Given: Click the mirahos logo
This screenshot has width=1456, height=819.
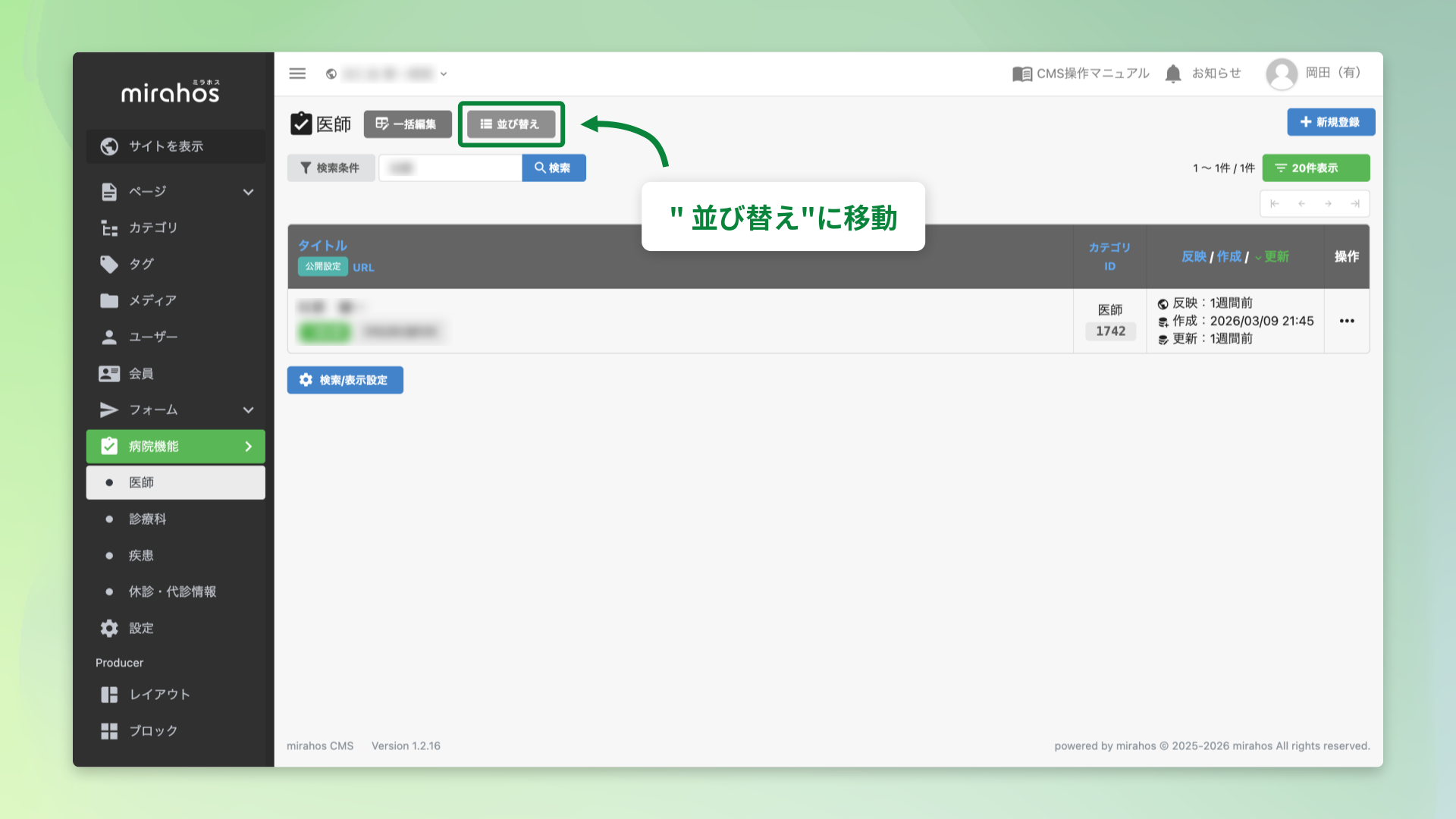Looking at the screenshot, I should point(171,92).
